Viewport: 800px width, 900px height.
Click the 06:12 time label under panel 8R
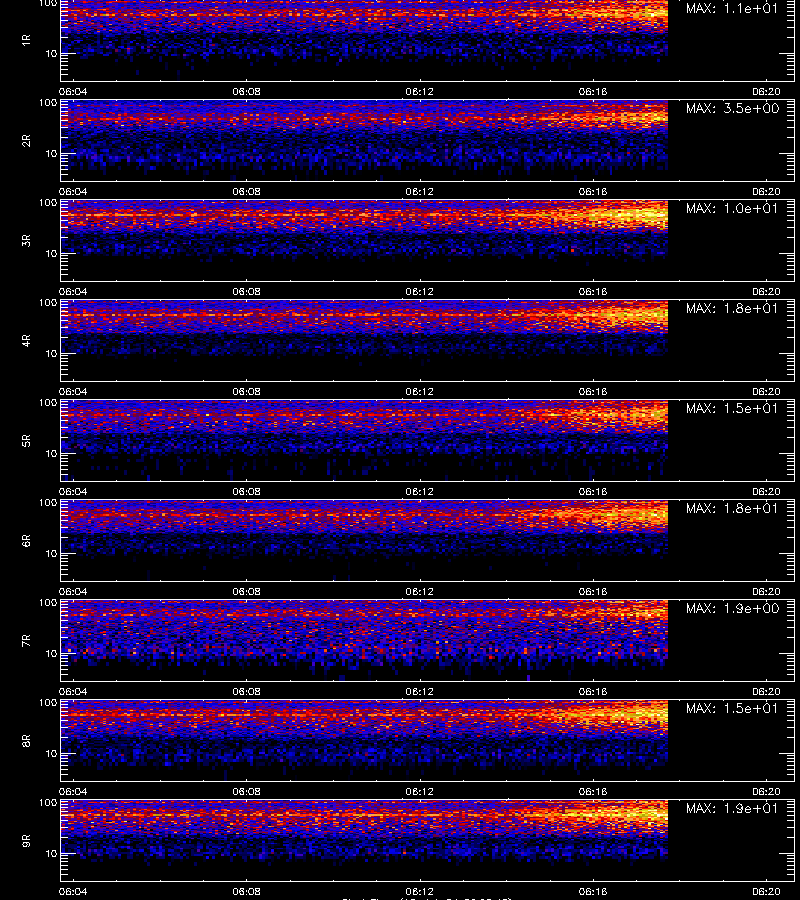click(420, 792)
